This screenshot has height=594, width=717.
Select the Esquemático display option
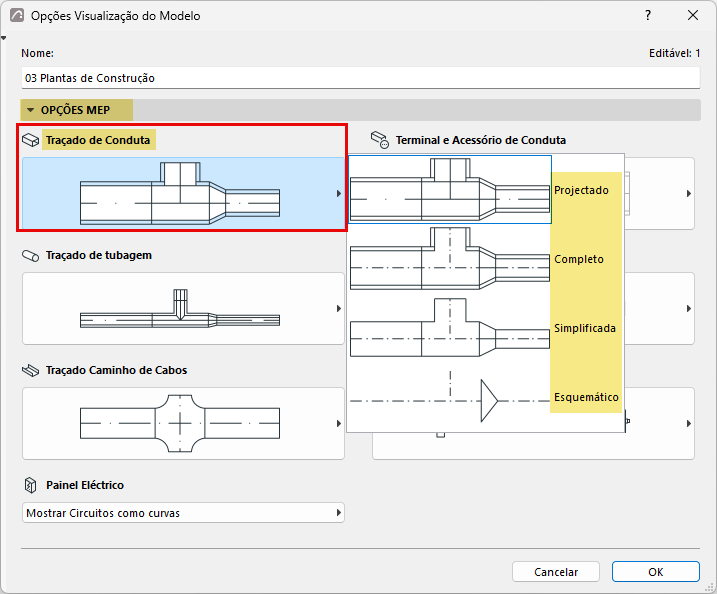[x=486, y=397]
